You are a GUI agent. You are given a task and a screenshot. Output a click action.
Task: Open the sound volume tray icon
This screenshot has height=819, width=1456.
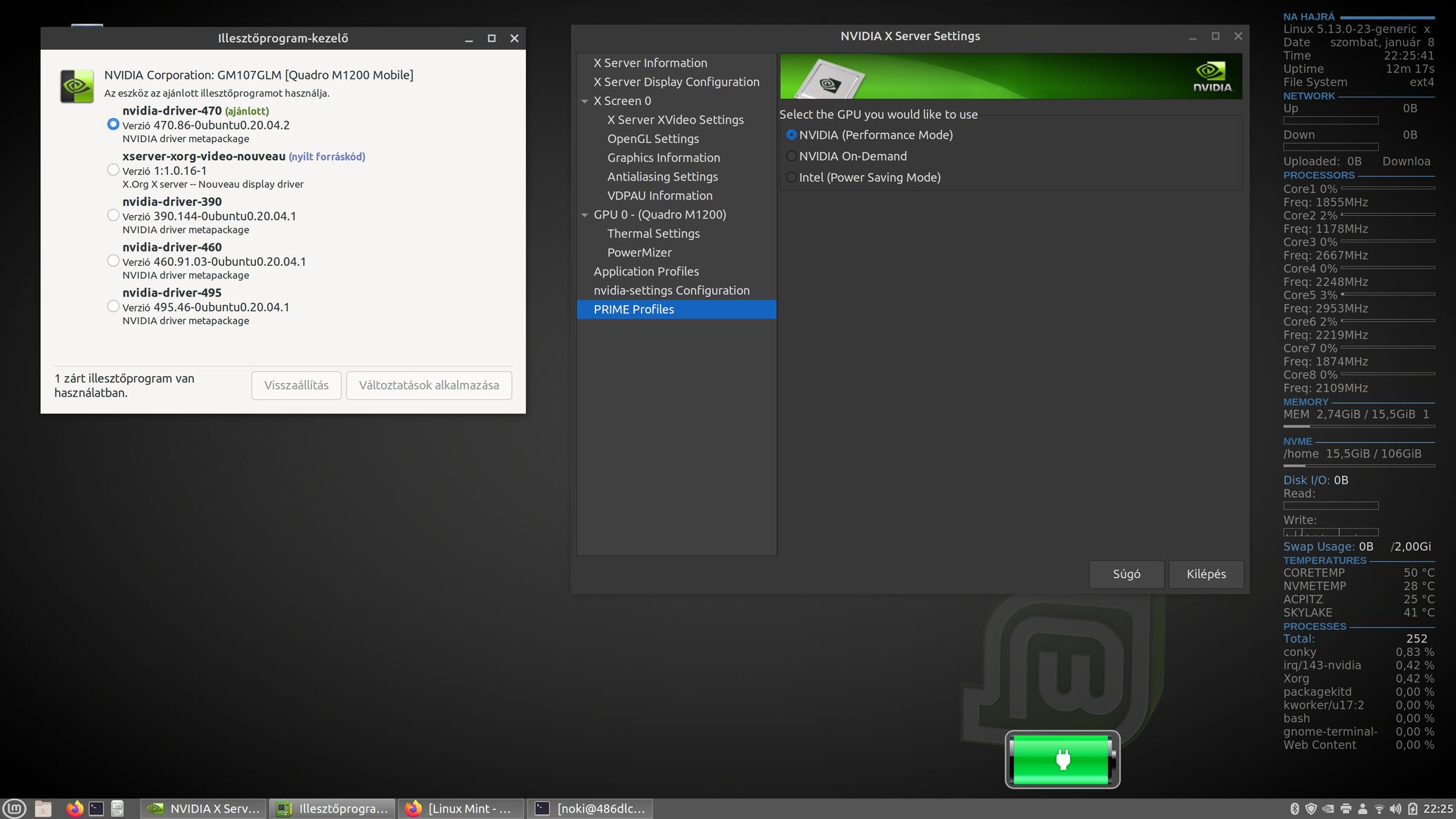1396,808
